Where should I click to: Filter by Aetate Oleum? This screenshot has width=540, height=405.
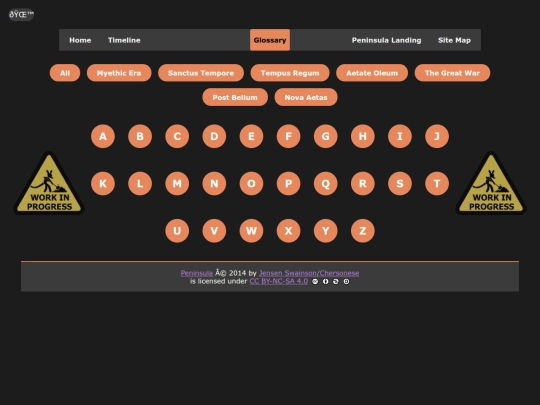(x=372, y=73)
